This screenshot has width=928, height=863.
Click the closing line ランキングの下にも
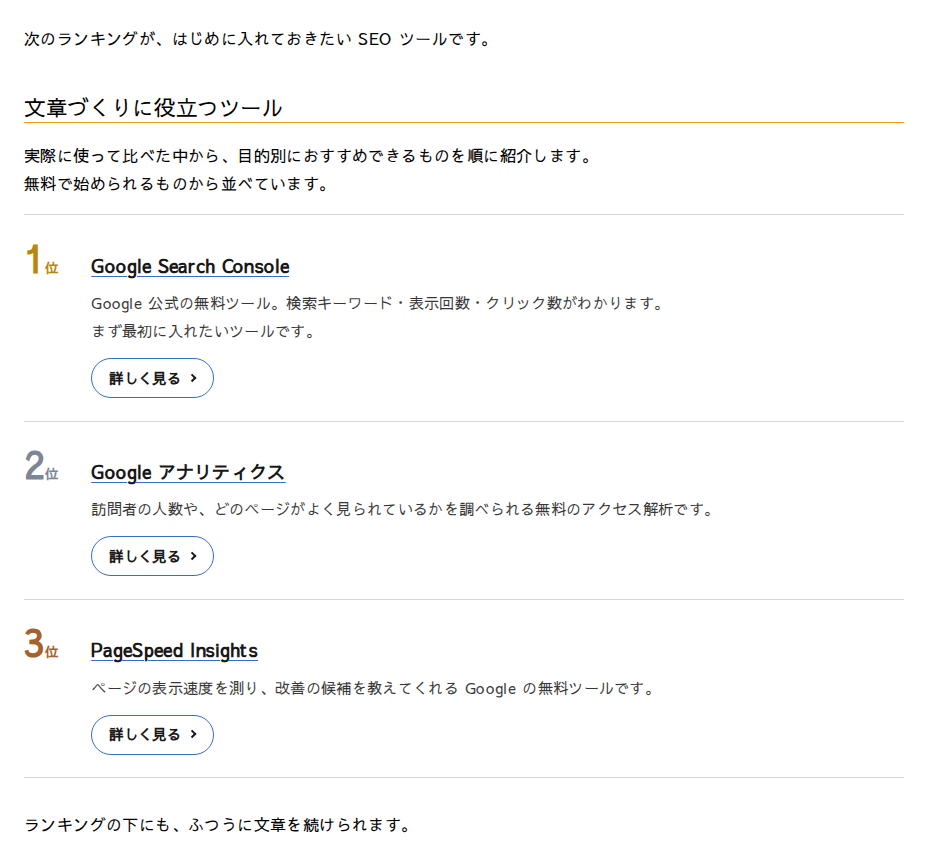pos(218,825)
